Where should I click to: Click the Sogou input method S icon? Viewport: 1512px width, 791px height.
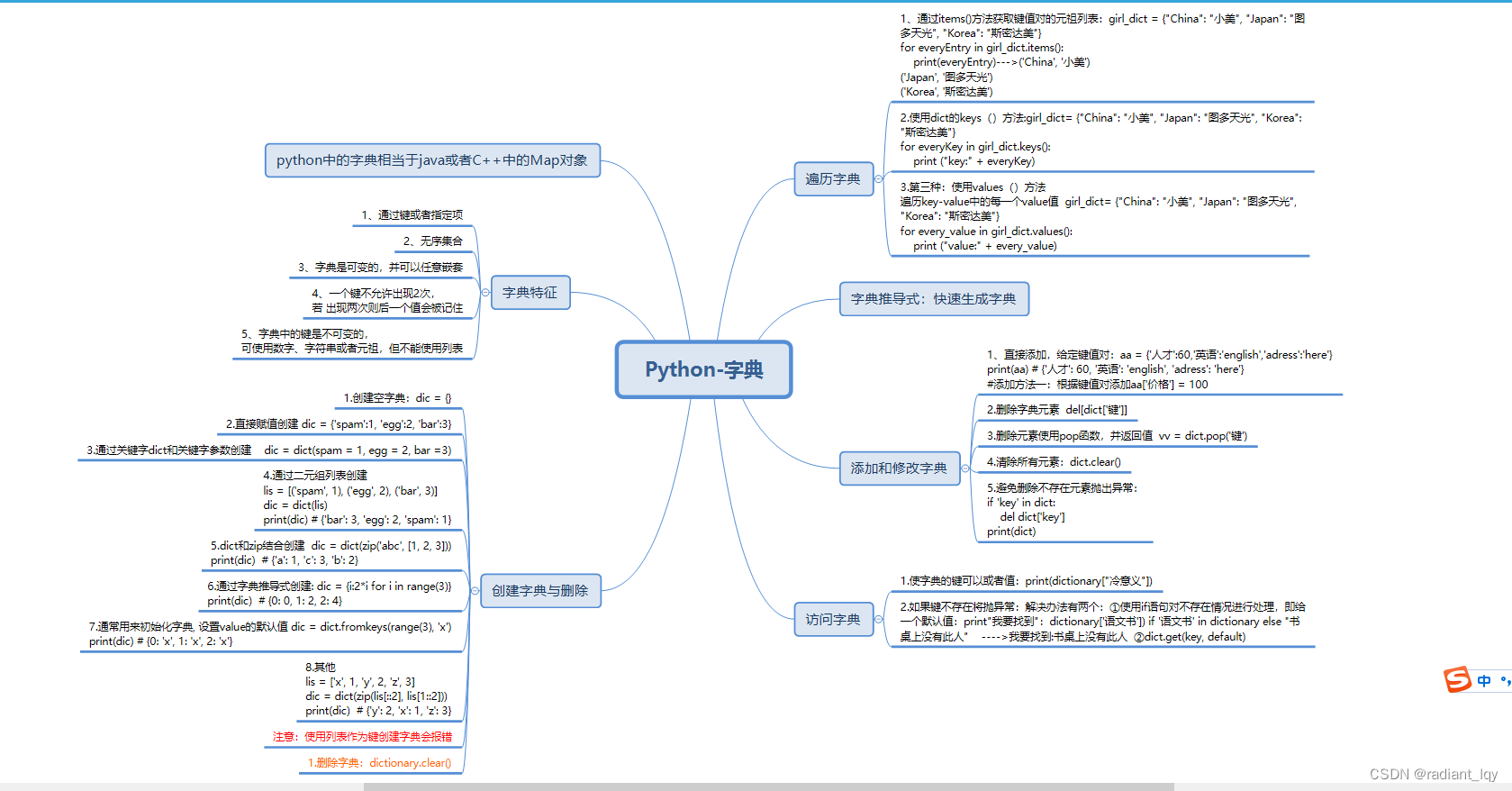point(1457,680)
